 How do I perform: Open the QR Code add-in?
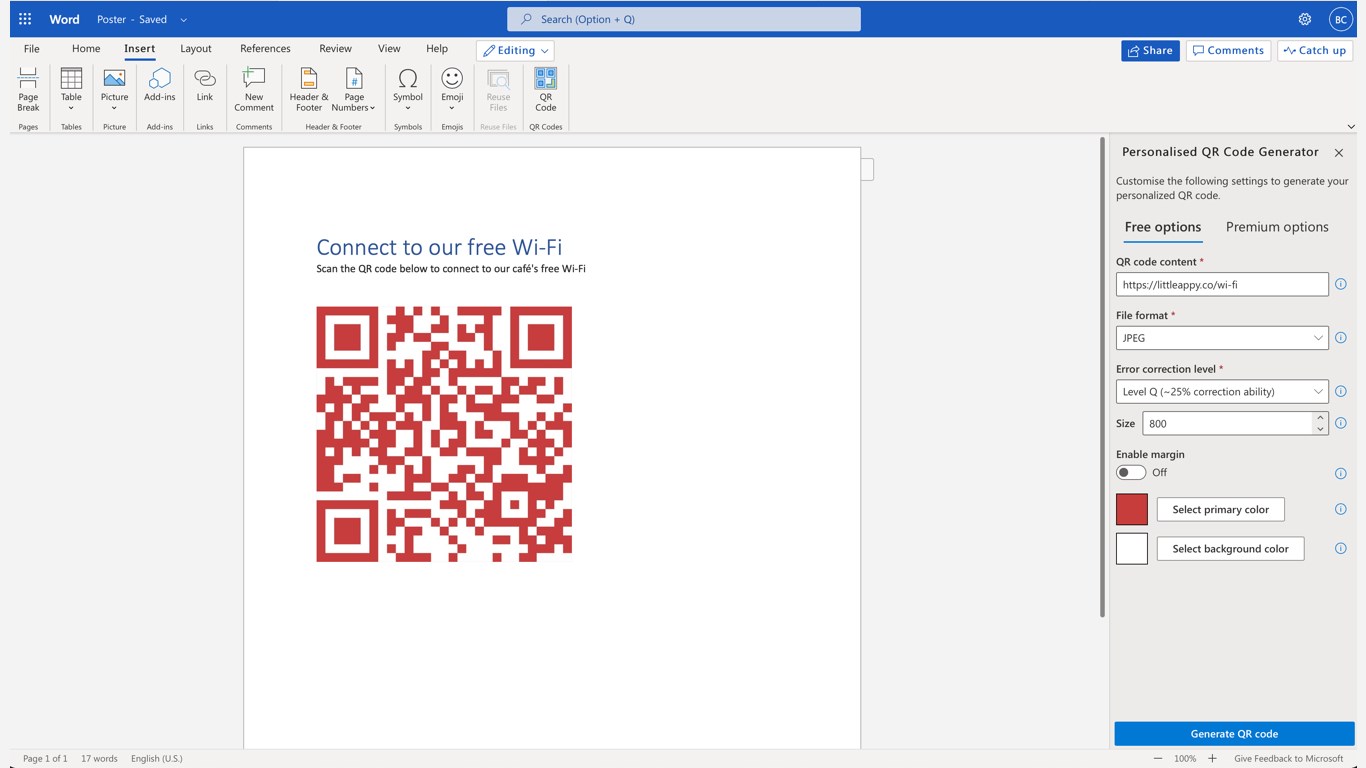coord(545,90)
